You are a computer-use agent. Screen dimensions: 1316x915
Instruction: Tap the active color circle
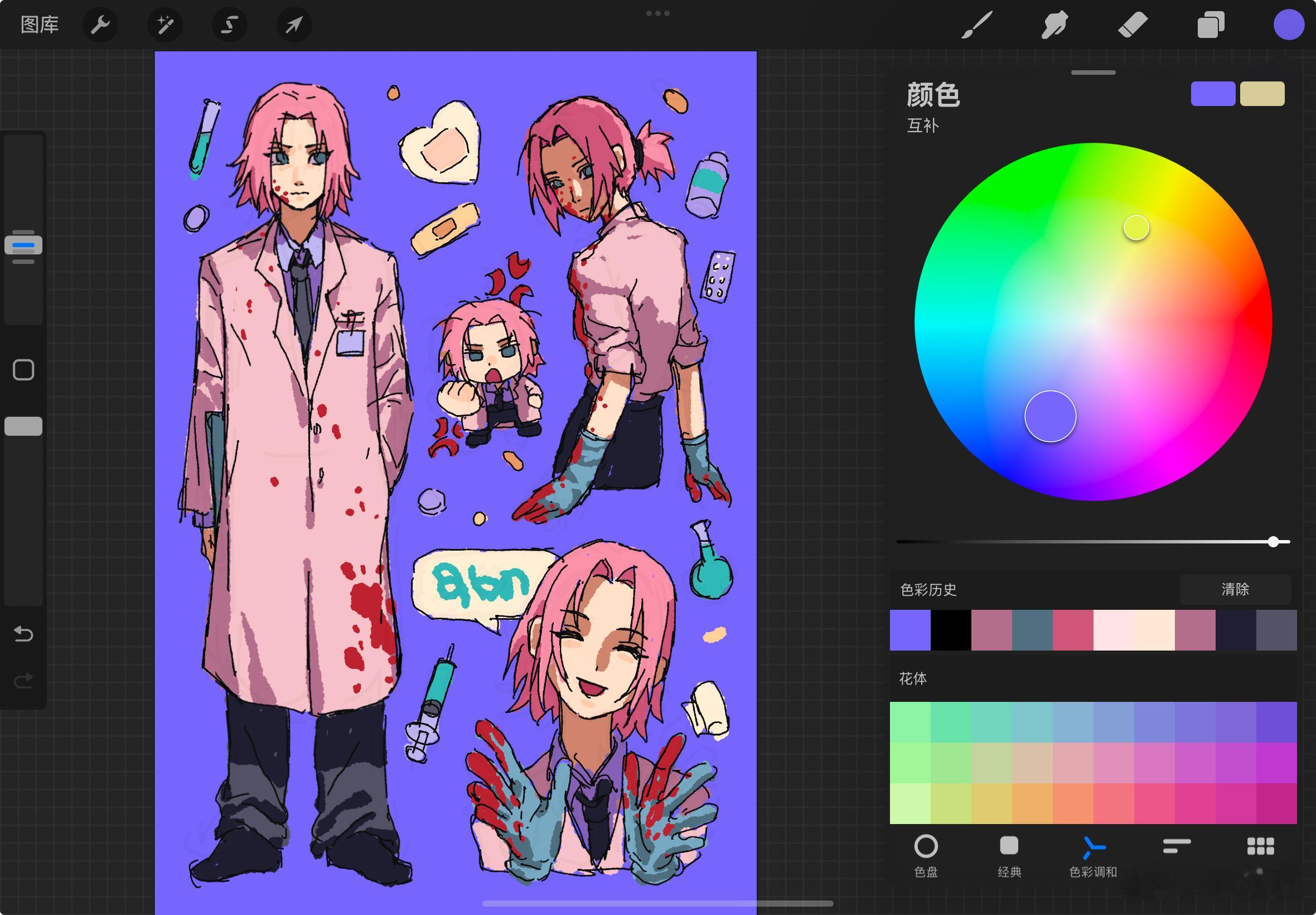click(x=1289, y=25)
